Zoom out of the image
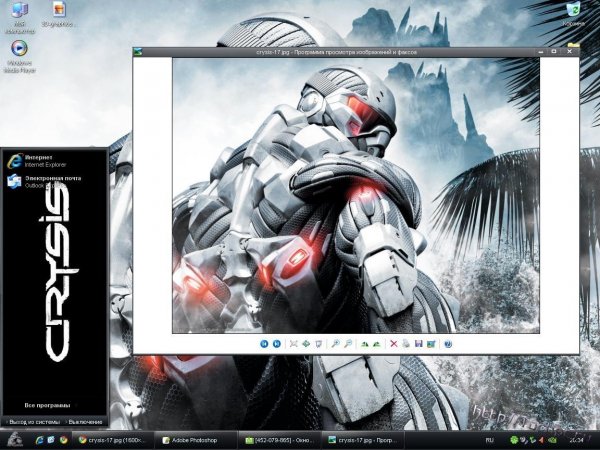Viewport: 600px width, 450px height. [x=348, y=344]
